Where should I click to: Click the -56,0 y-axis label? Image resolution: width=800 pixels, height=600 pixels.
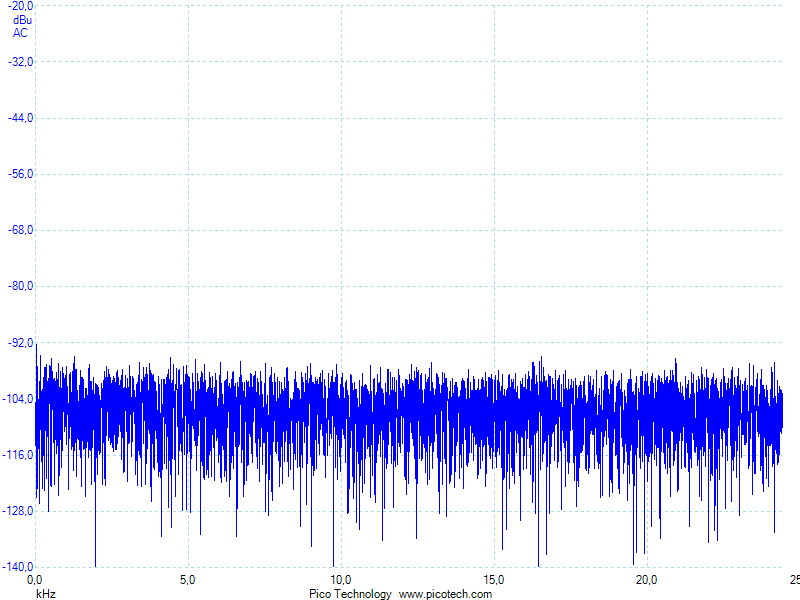[x=20, y=174]
